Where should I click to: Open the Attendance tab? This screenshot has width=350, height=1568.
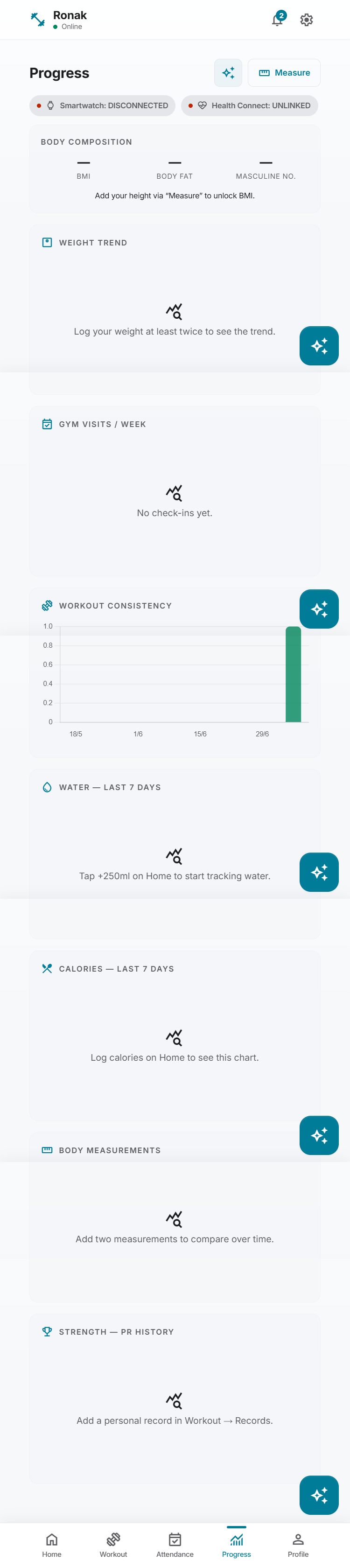[x=175, y=1545]
